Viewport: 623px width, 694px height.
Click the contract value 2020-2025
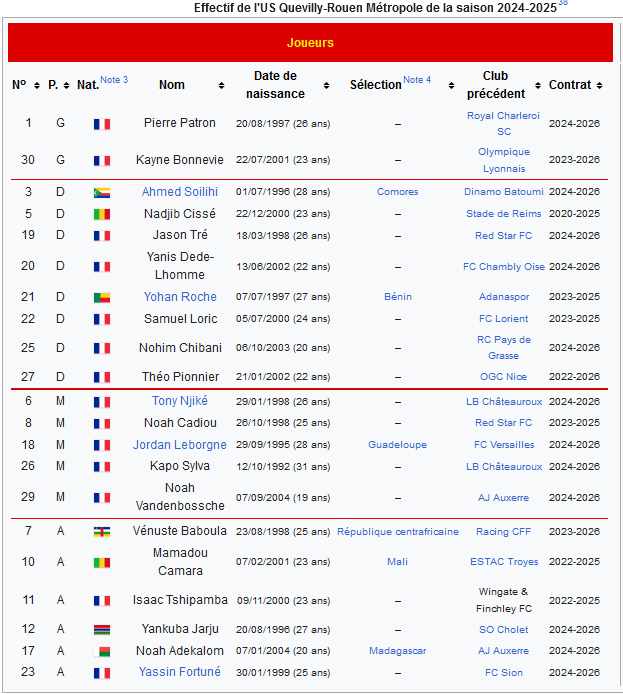(574, 213)
